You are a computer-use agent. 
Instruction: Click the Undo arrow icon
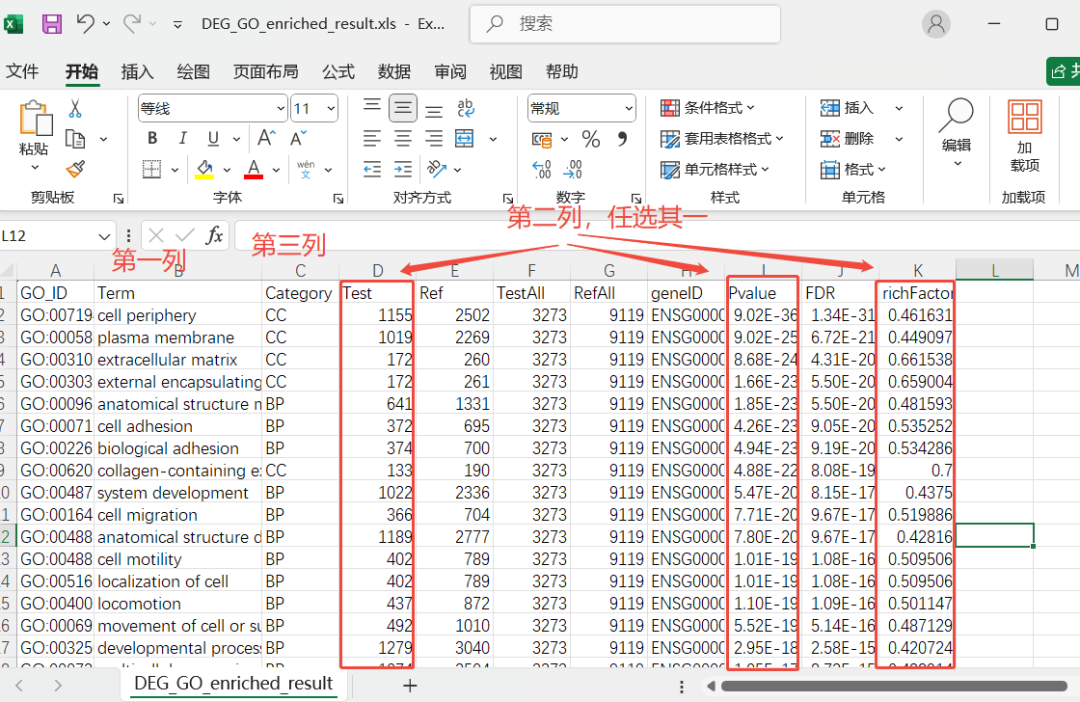[x=86, y=23]
